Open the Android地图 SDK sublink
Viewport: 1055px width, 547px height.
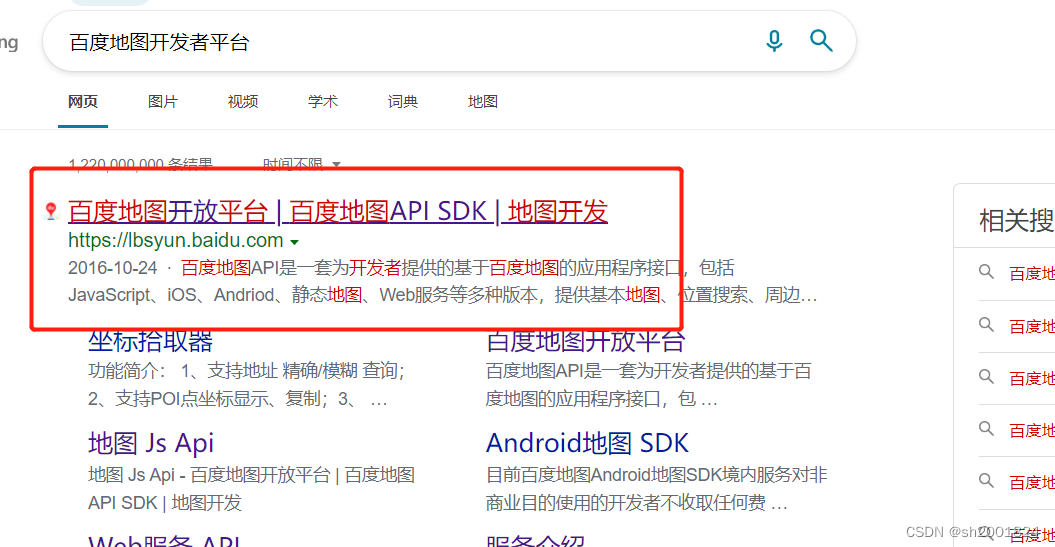point(587,443)
